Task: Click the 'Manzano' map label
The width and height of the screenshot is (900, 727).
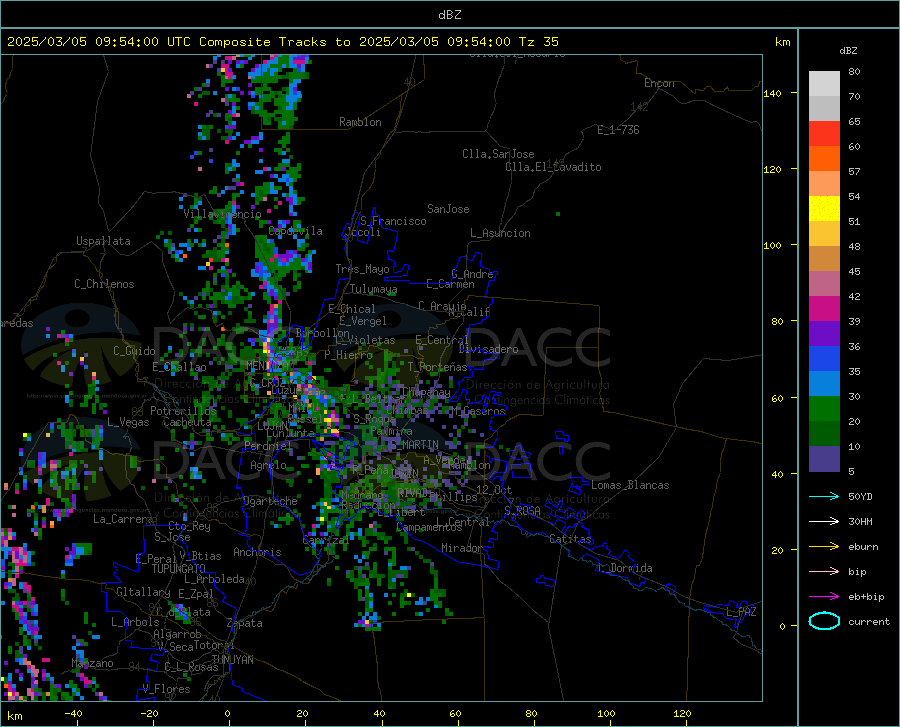Action: [x=92, y=663]
